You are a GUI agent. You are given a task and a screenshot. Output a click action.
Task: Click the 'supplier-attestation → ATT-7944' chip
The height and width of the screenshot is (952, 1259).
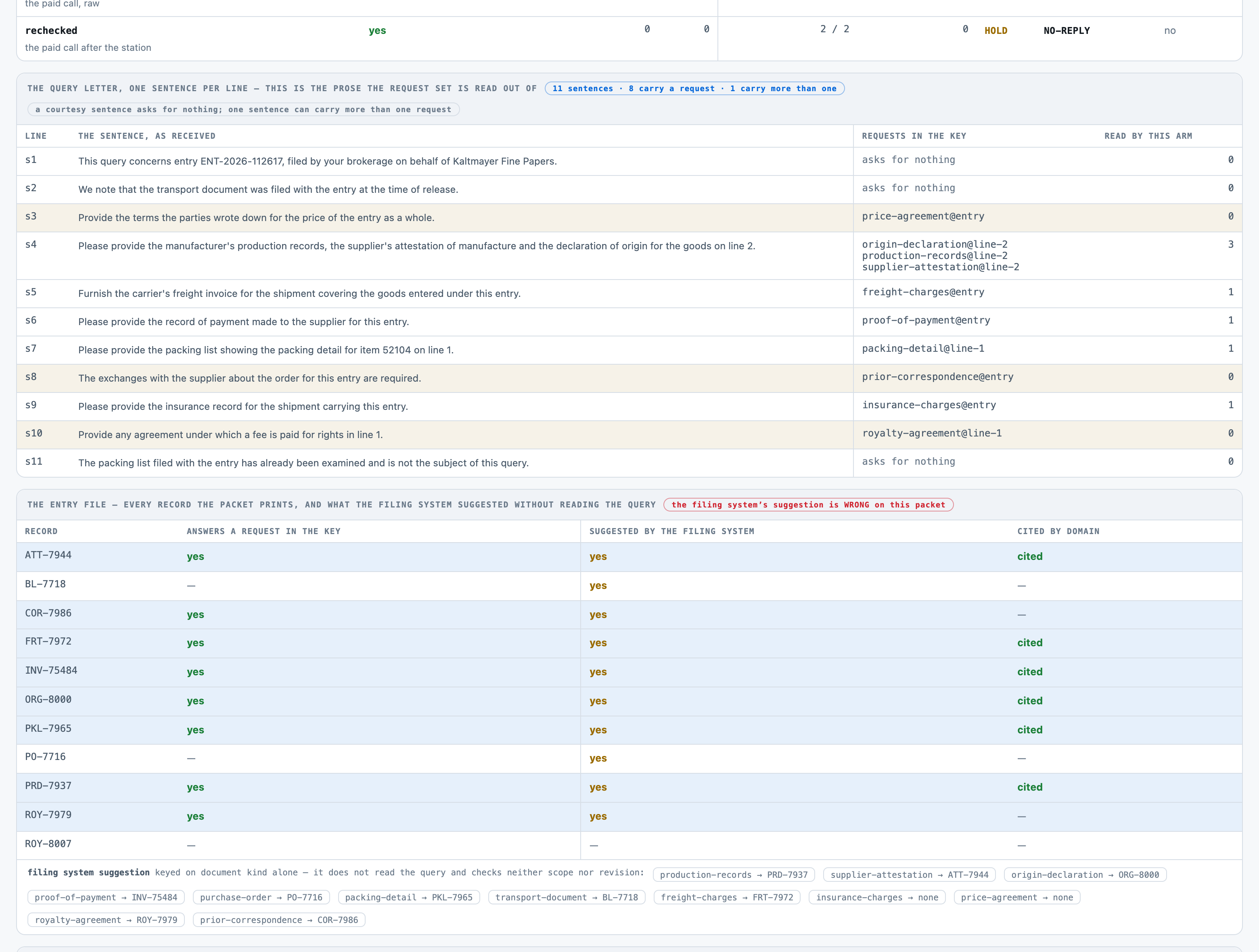point(910,875)
